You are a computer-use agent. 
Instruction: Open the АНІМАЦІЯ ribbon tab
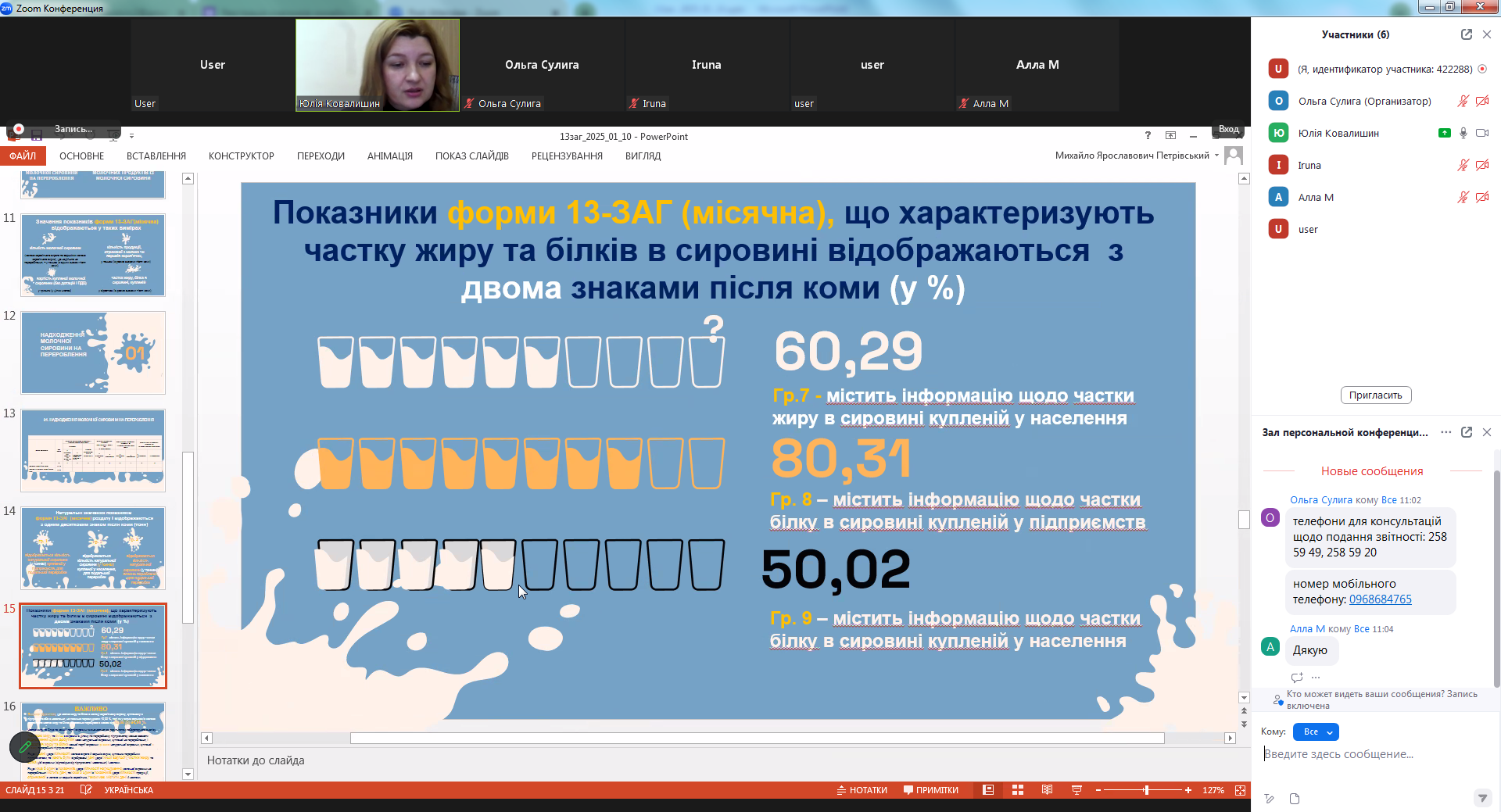(x=390, y=156)
